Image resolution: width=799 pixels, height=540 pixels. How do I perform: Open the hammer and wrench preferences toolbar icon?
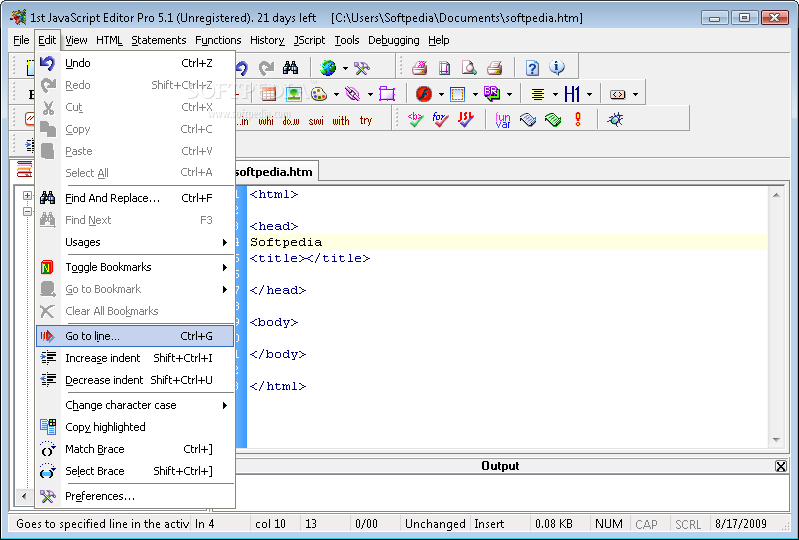click(x=362, y=68)
